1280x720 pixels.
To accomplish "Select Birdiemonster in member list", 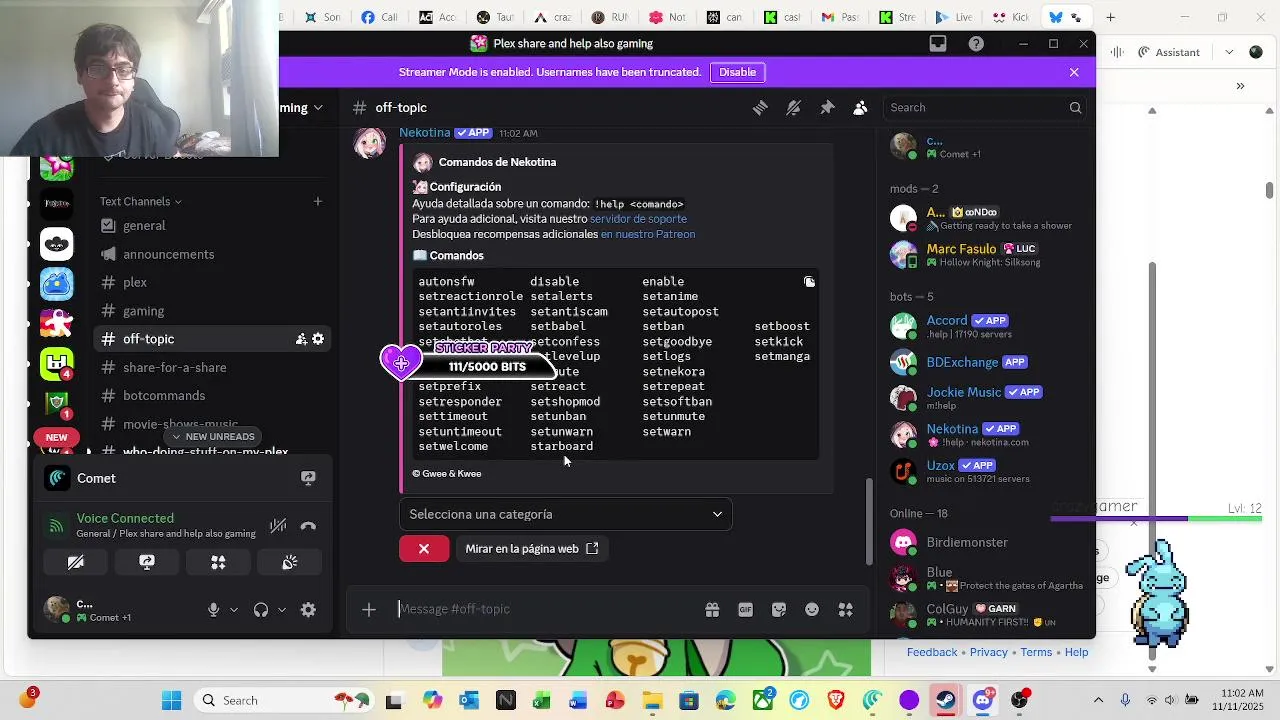I will coord(984,543).
